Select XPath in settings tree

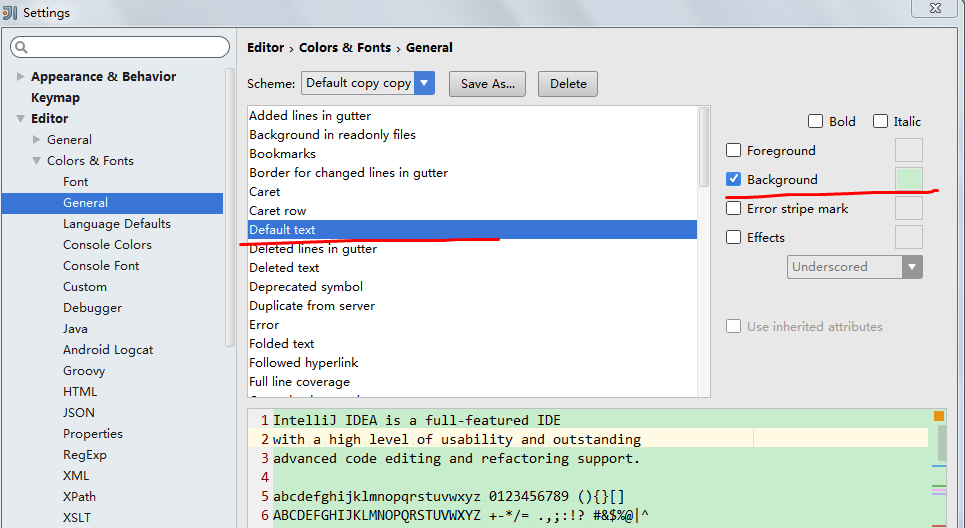(79, 497)
